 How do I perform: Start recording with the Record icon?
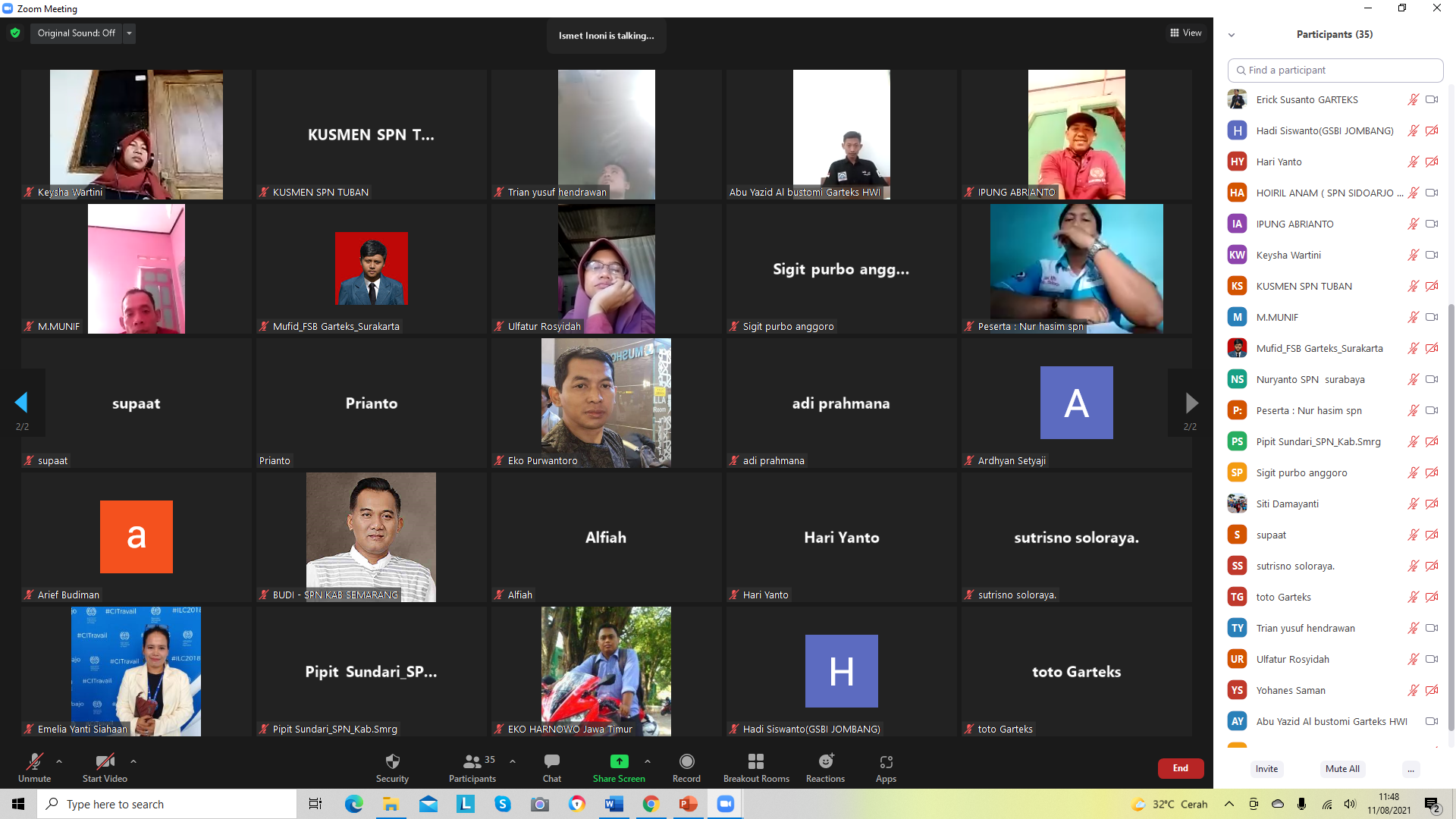(x=686, y=761)
